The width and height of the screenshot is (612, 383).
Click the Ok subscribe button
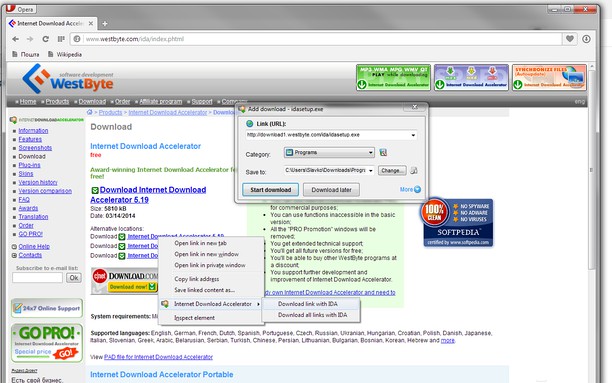(74, 278)
